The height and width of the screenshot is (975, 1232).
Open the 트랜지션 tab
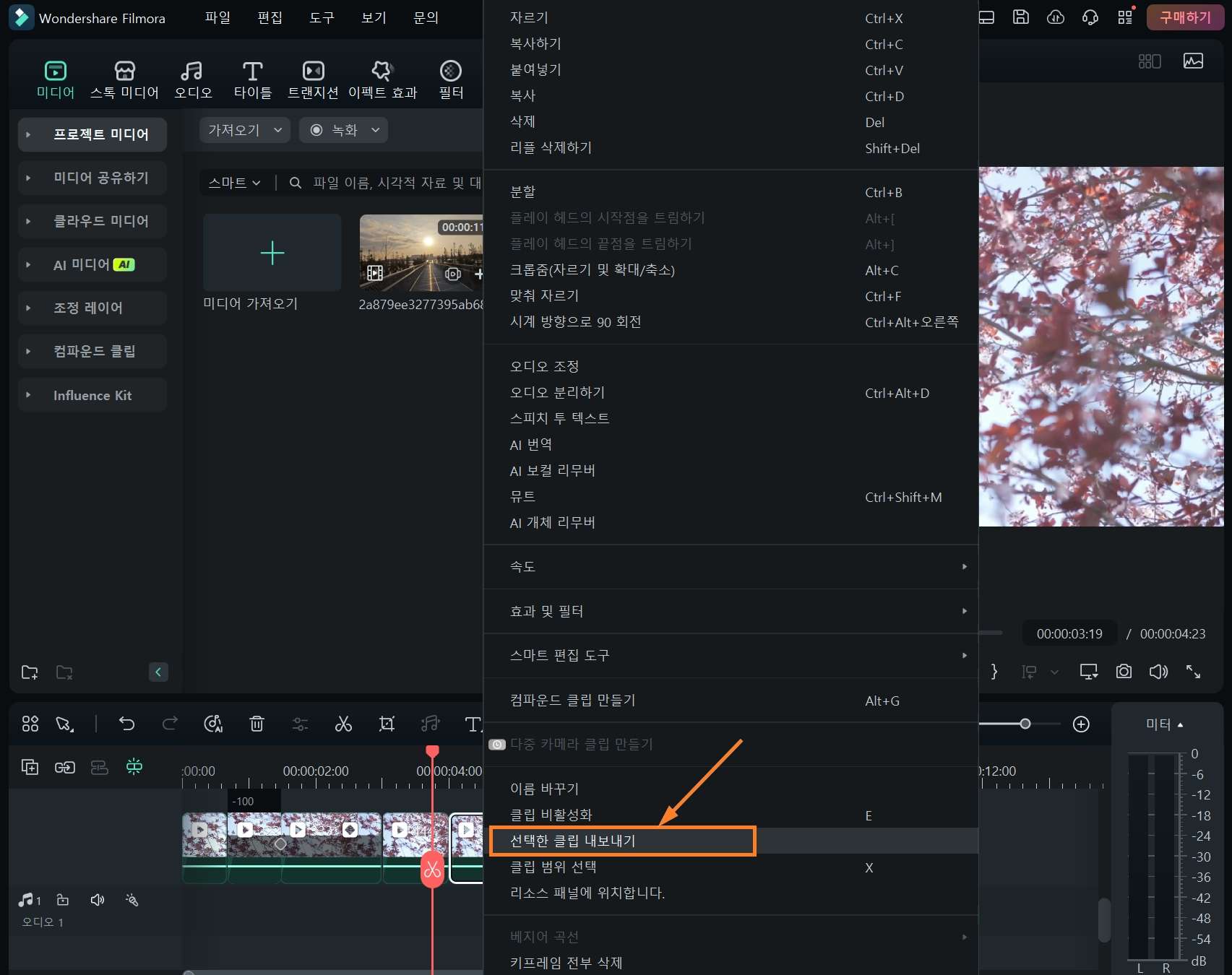coord(313,80)
